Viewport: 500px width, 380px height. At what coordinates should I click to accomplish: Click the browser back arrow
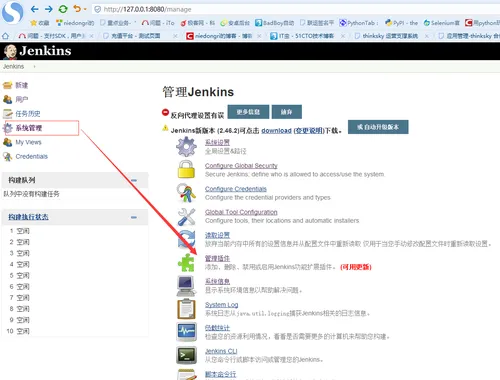[34, 9]
